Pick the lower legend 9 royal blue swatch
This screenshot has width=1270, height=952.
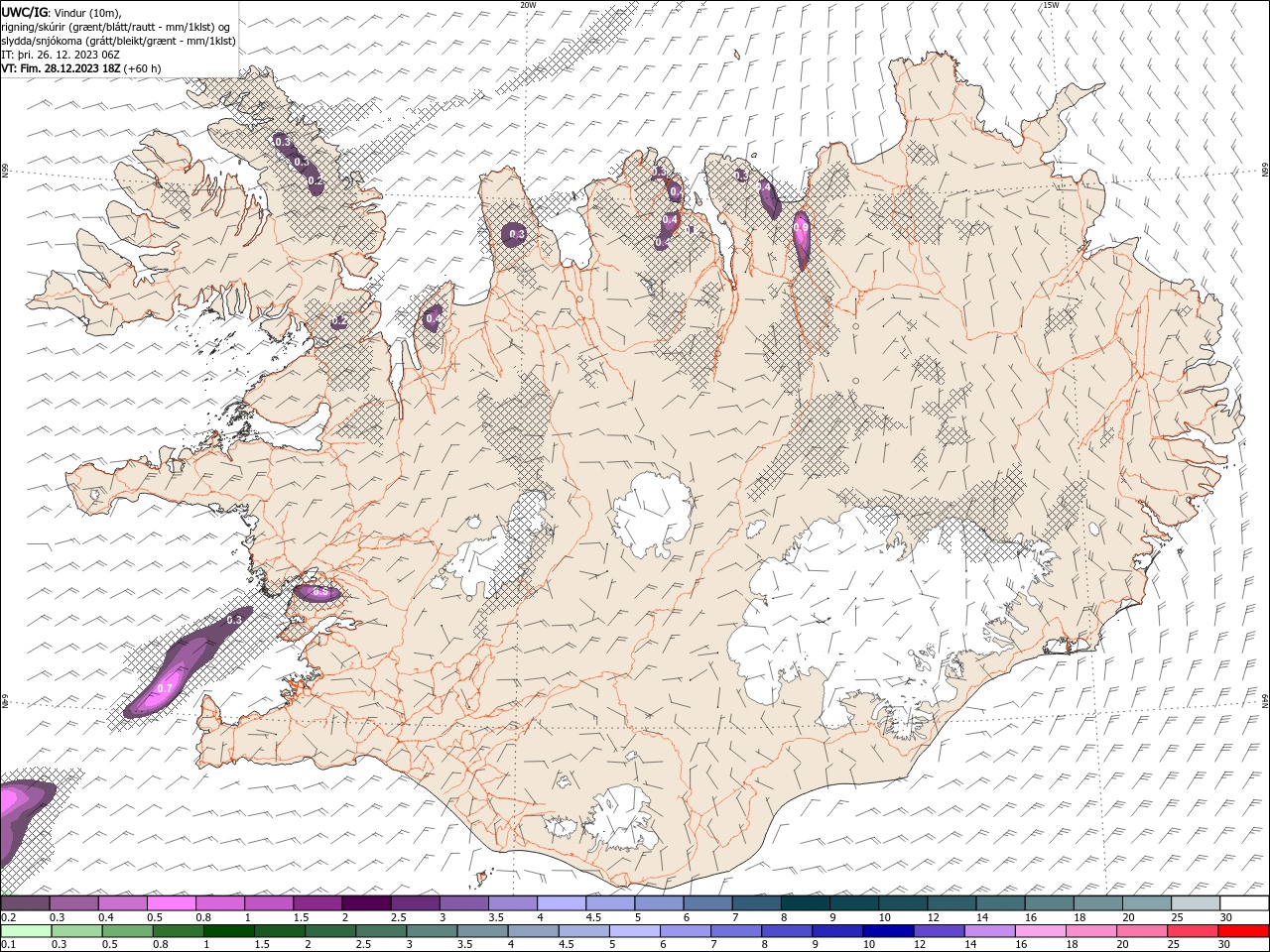[838, 931]
